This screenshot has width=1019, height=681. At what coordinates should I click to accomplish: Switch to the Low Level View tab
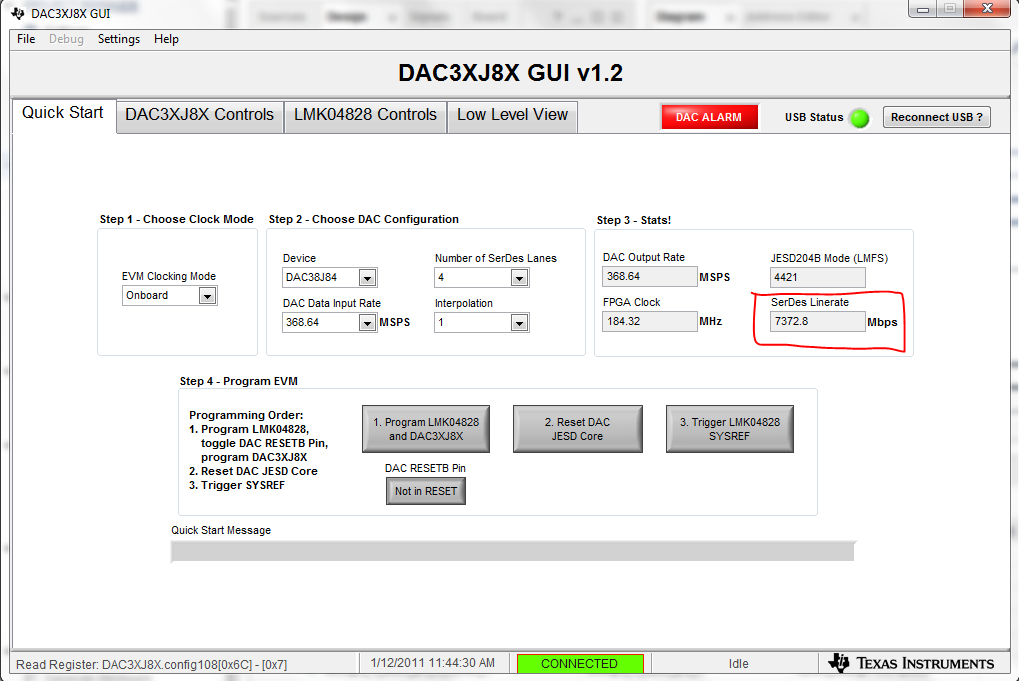512,115
